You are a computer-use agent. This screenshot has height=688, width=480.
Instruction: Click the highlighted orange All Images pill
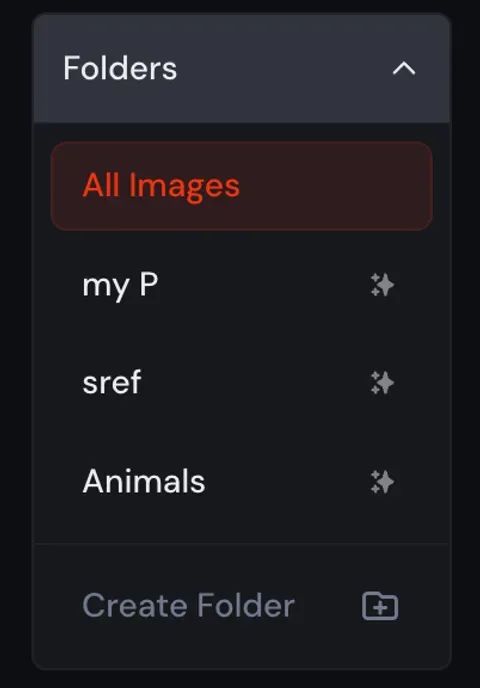[x=242, y=186]
